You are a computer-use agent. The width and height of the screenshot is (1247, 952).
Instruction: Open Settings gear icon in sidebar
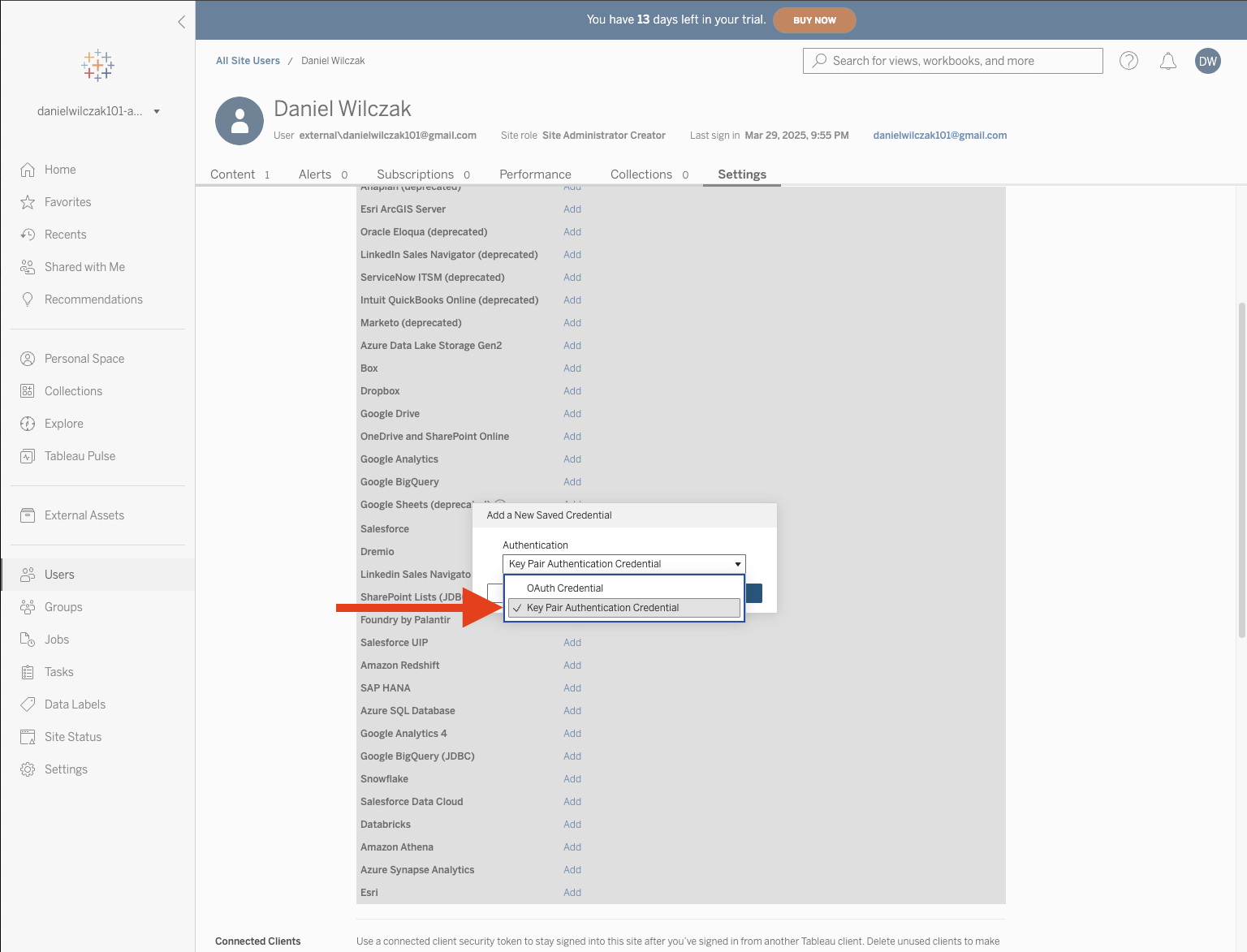(x=28, y=769)
